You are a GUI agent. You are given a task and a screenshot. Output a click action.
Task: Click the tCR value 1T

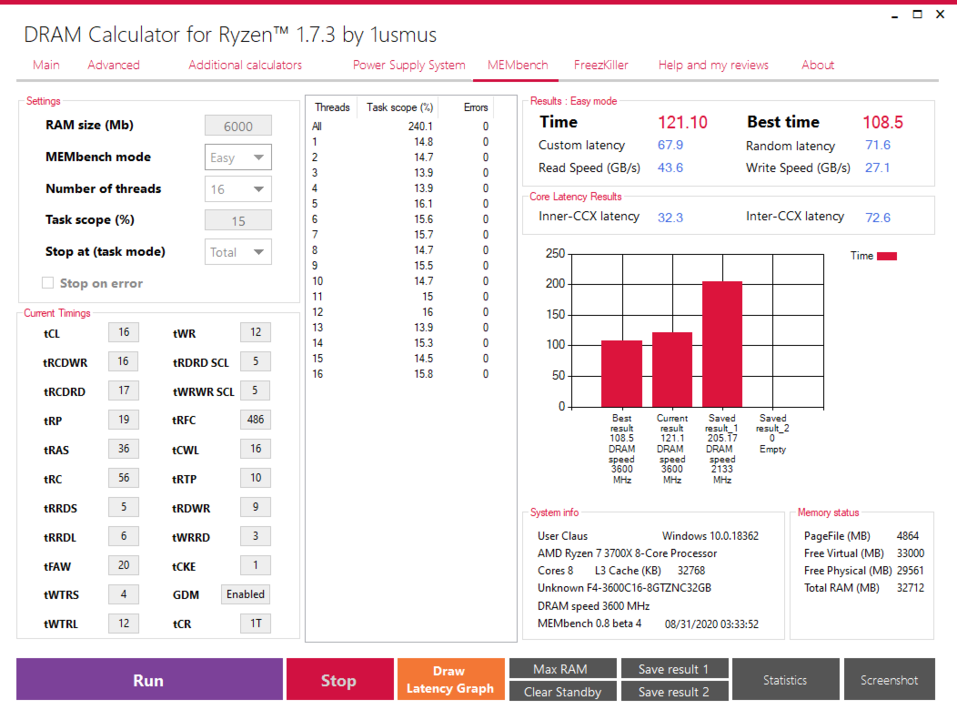[255, 624]
